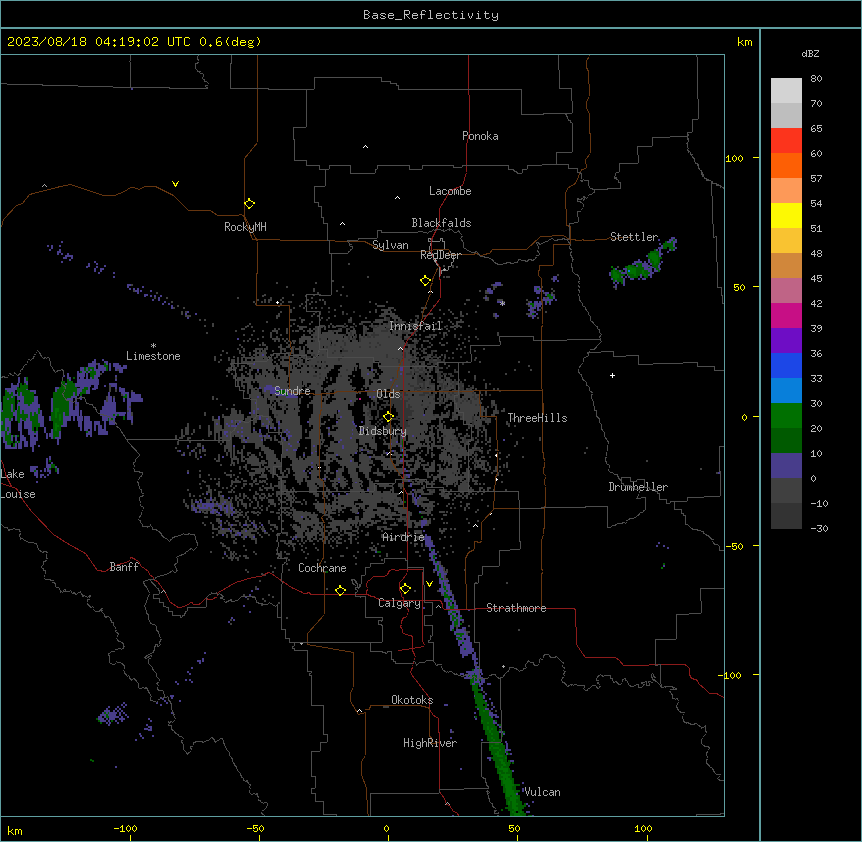Click the Sylvan town label
The width and height of the screenshot is (862, 842).
(x=390, y=245)
